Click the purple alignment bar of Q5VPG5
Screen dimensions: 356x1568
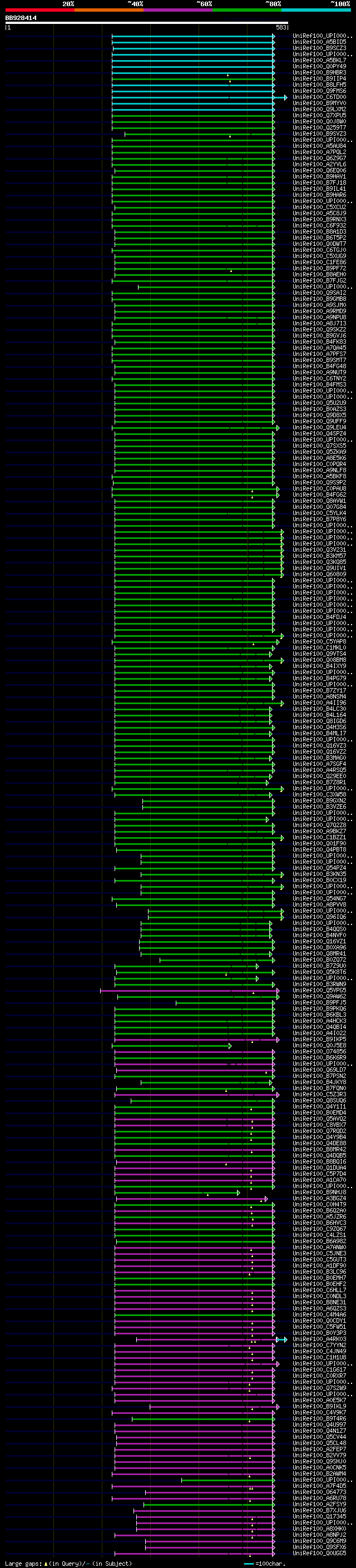click(190, 991)
